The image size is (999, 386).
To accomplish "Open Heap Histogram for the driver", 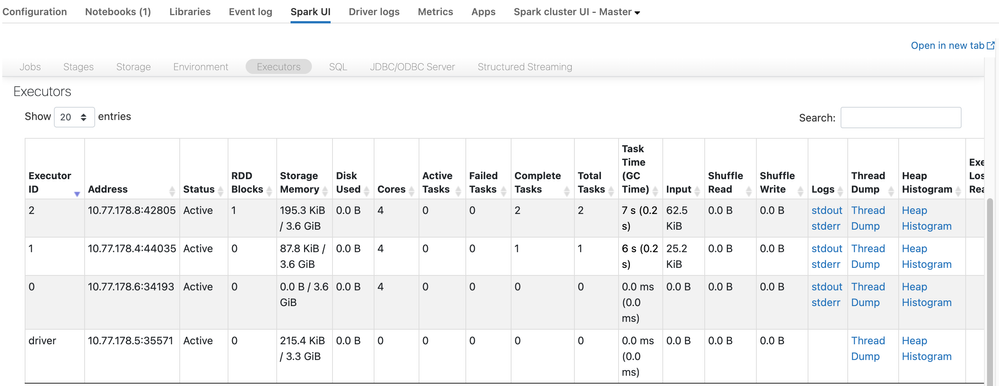I will point(927,348).
